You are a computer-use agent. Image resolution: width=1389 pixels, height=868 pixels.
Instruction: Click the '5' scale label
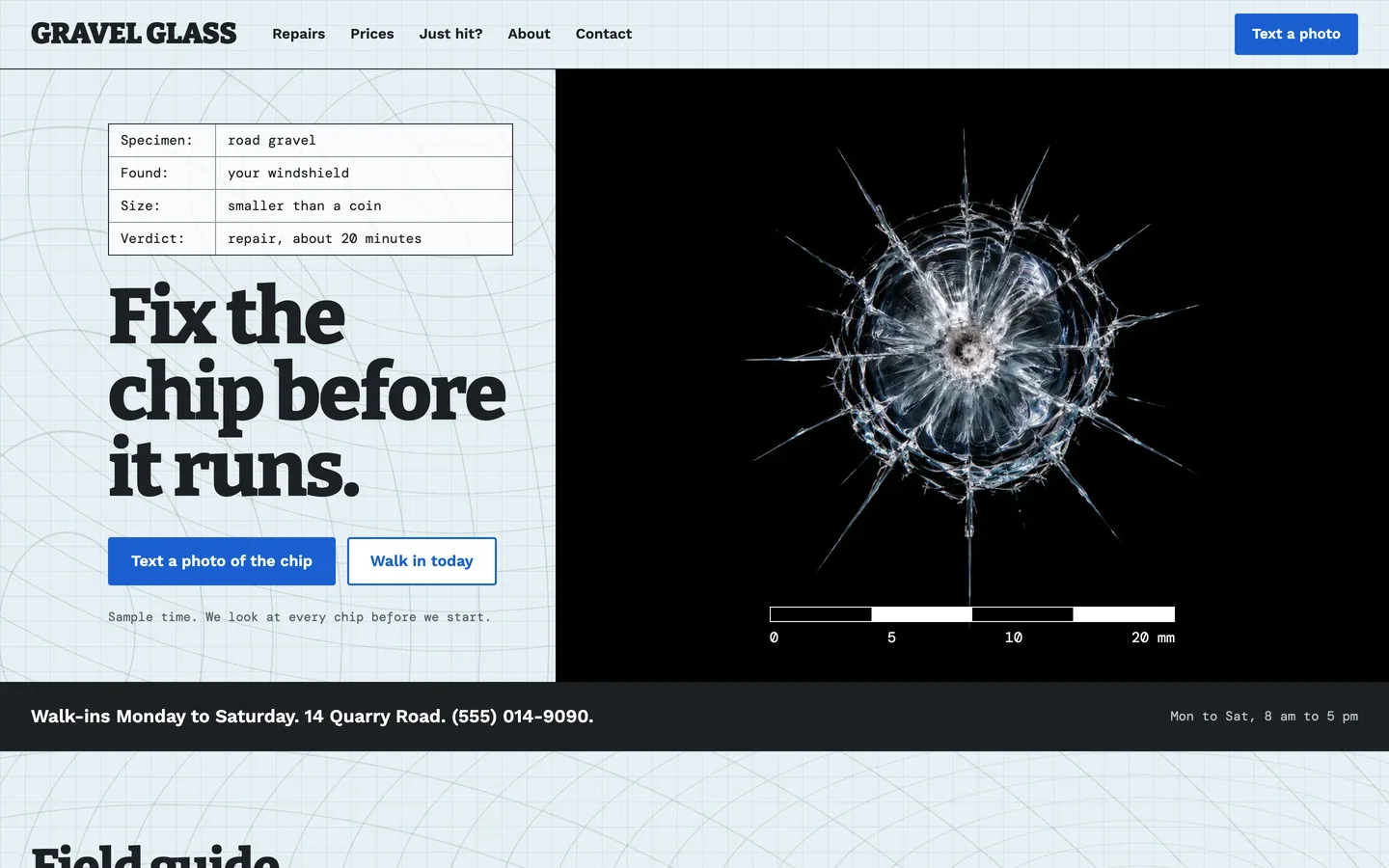click(x=891, y=637)
